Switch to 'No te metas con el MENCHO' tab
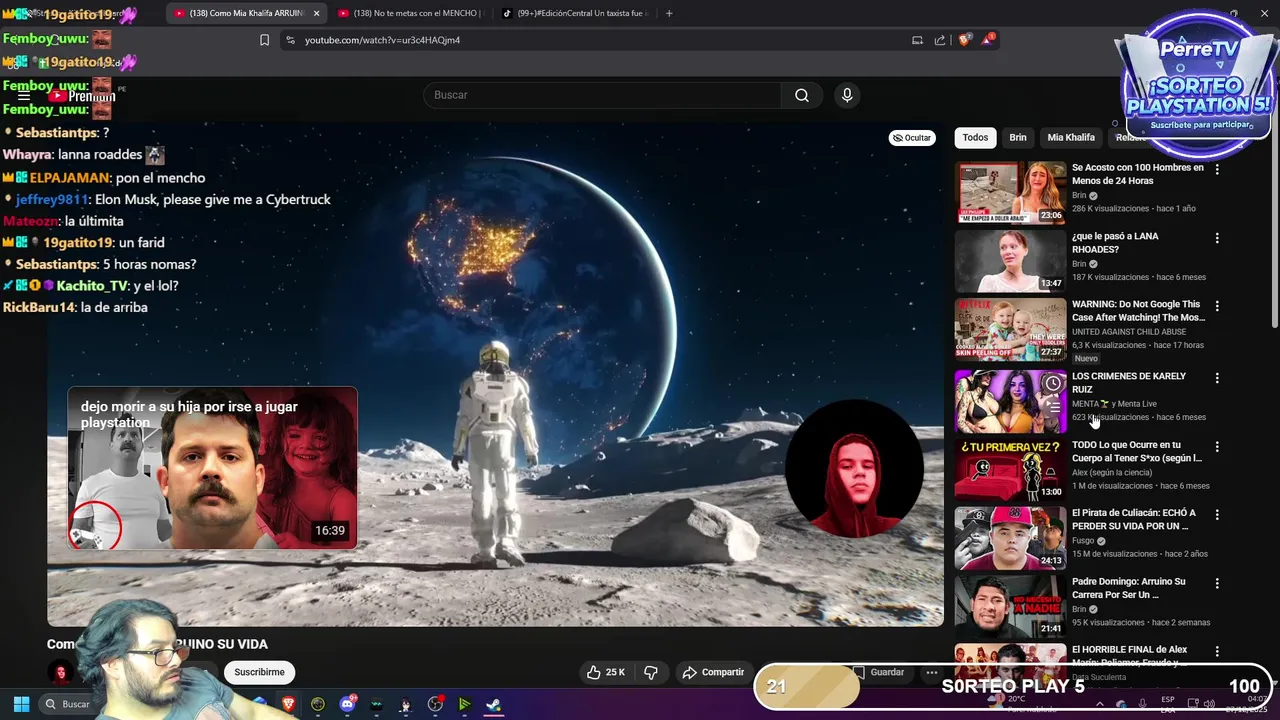The height and width of the screenshot is (720, 1280). [x=410, y=13]
